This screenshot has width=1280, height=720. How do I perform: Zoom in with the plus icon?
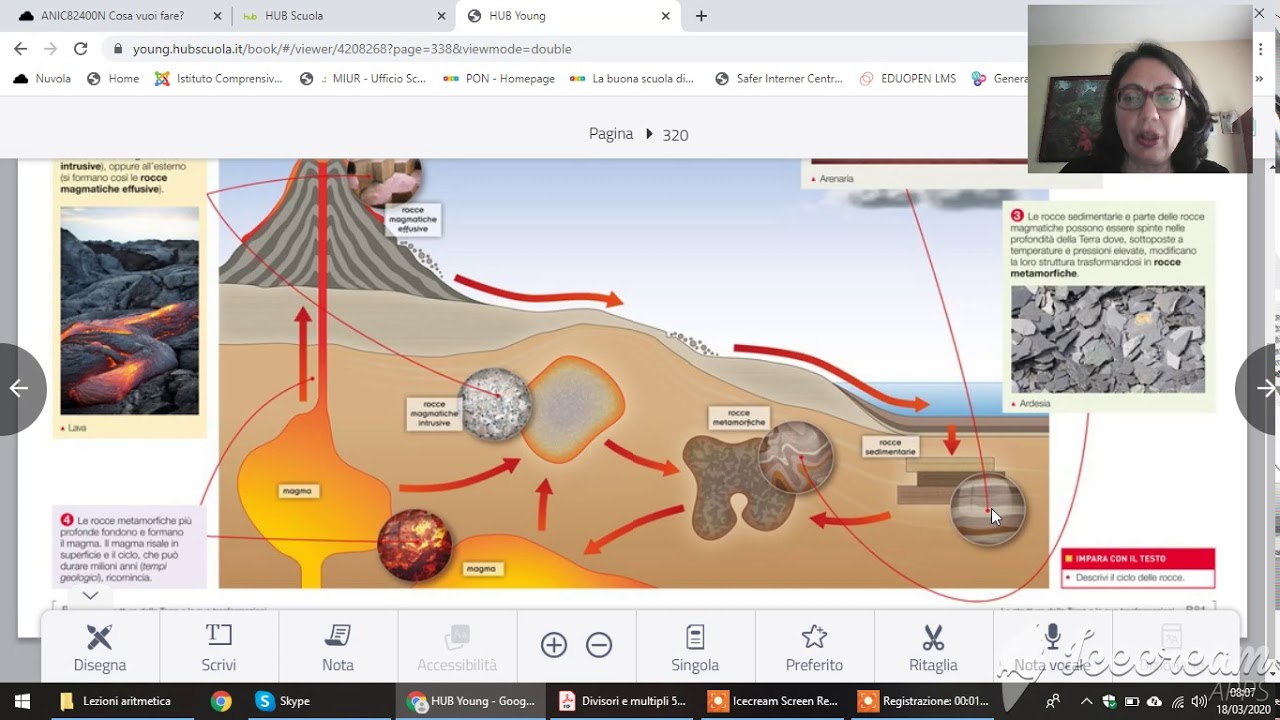tap(554, 645)
